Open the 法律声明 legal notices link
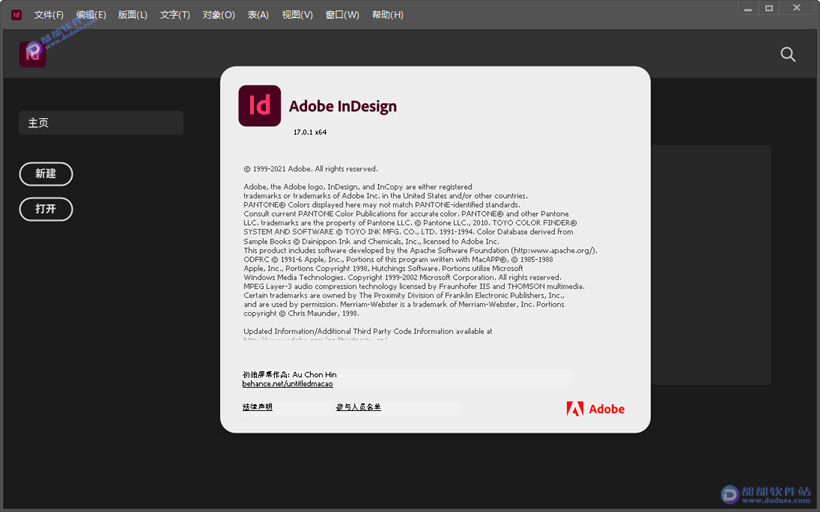Image resolution: width=820 pixels, height=512 pixels. 257,407
